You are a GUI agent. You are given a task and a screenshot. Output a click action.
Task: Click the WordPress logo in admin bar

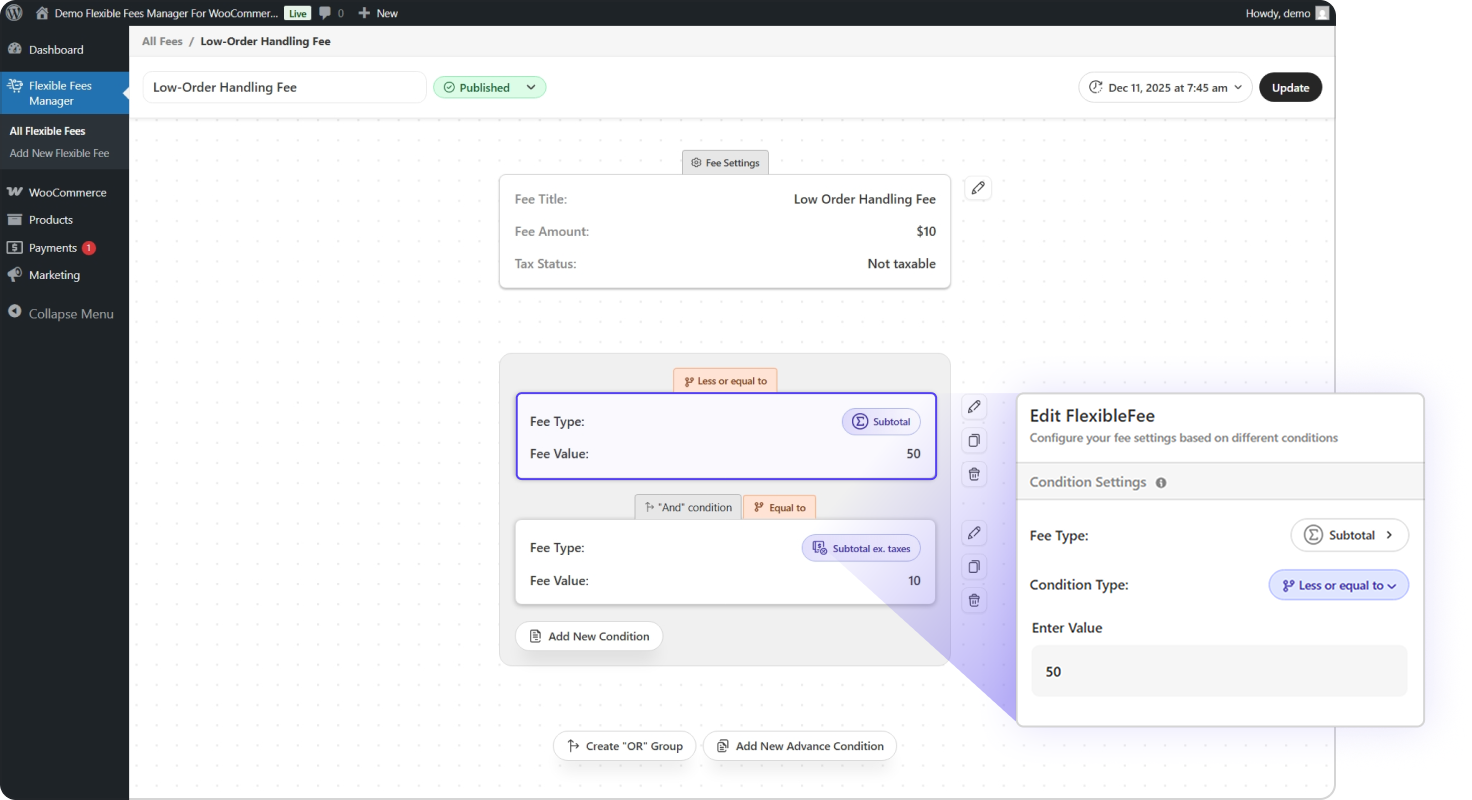tap(14, 13)
